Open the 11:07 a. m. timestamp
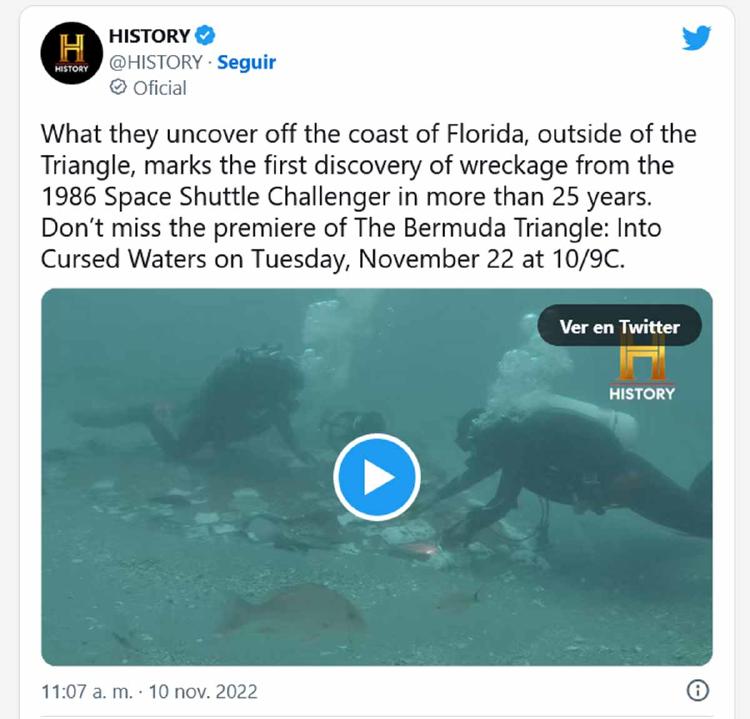Viewport: 750px width, 719px height. point(87,691)
